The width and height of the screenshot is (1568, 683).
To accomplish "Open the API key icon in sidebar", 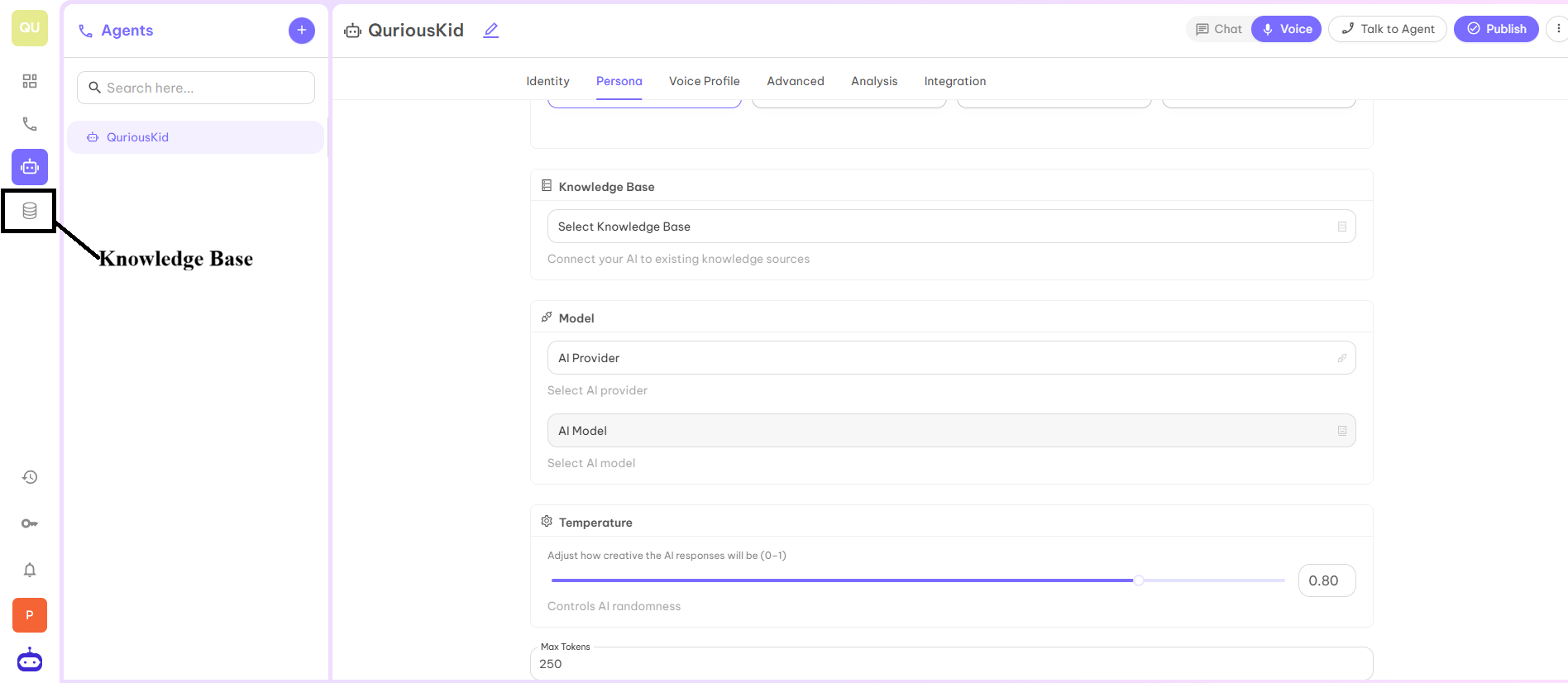I will 30,523.
